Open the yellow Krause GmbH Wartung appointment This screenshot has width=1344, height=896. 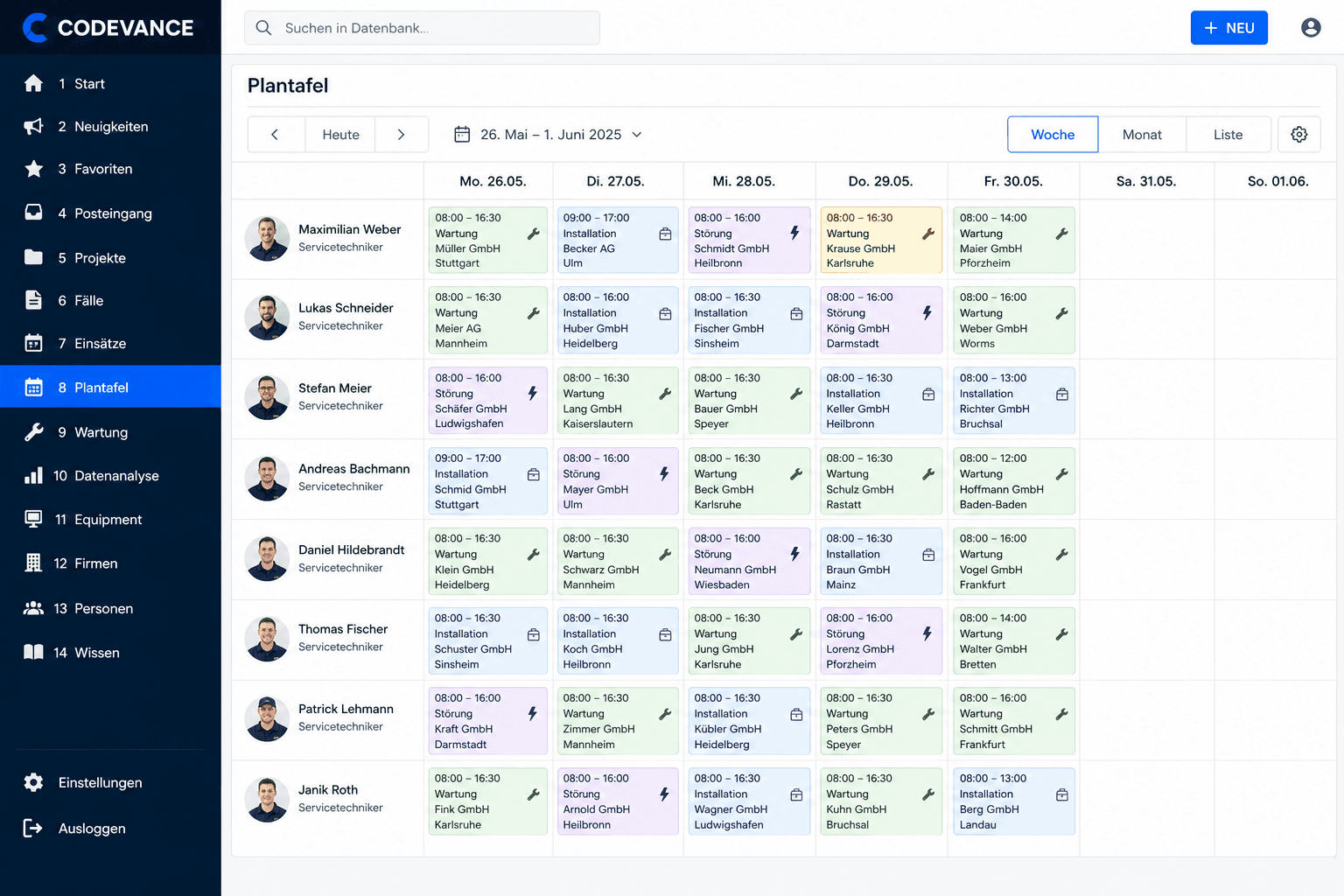[x=881, y=240]
